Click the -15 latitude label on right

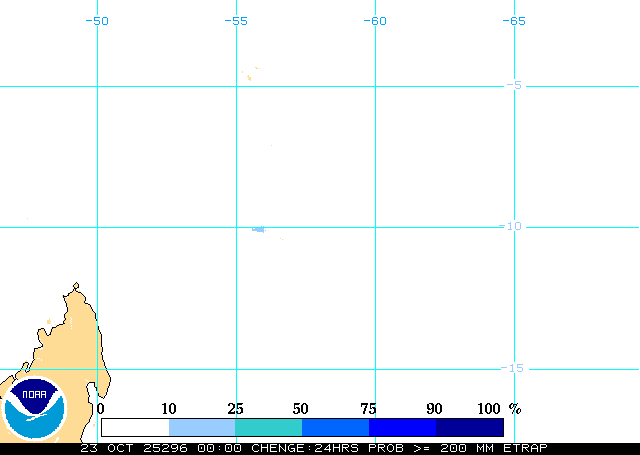pos(511,368)
